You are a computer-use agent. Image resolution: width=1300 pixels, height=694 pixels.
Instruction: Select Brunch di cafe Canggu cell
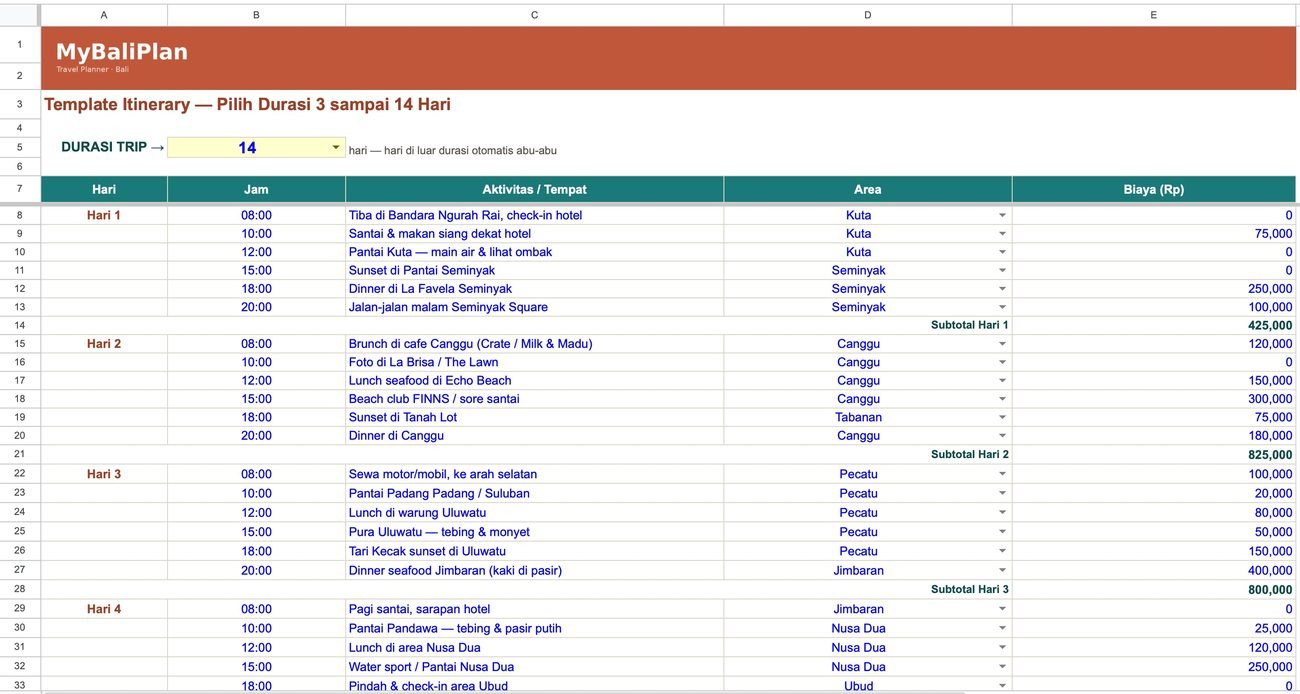pyautogui.click(x=534, y=344)
